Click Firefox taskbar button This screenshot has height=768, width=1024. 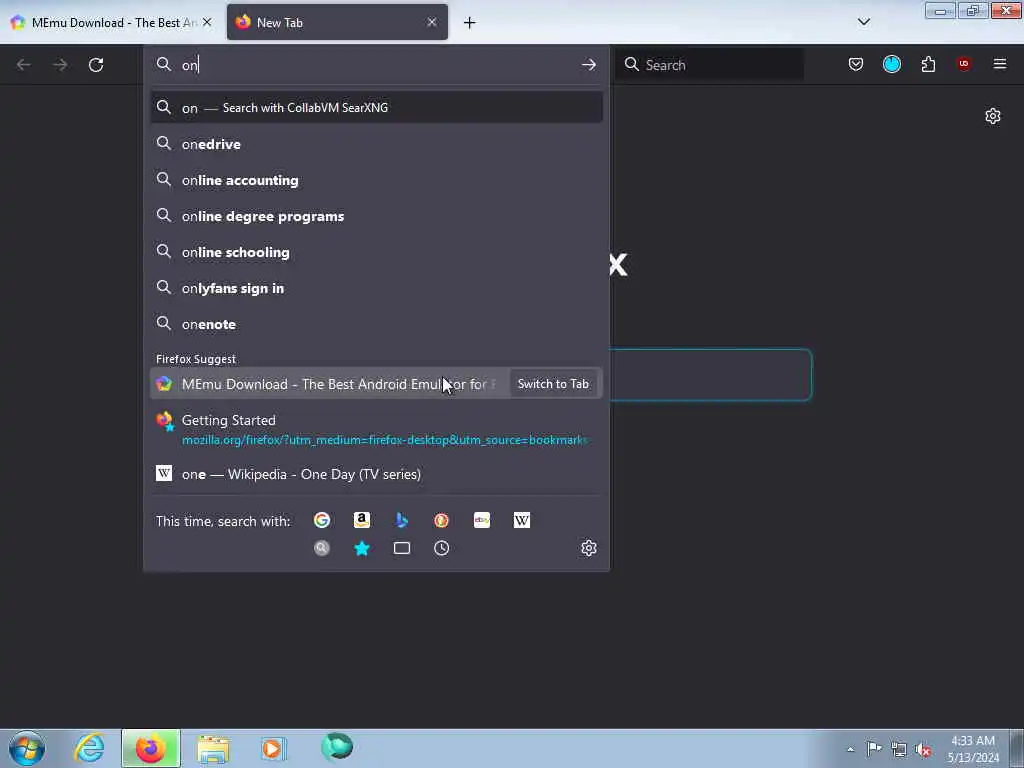click(151, 748)
